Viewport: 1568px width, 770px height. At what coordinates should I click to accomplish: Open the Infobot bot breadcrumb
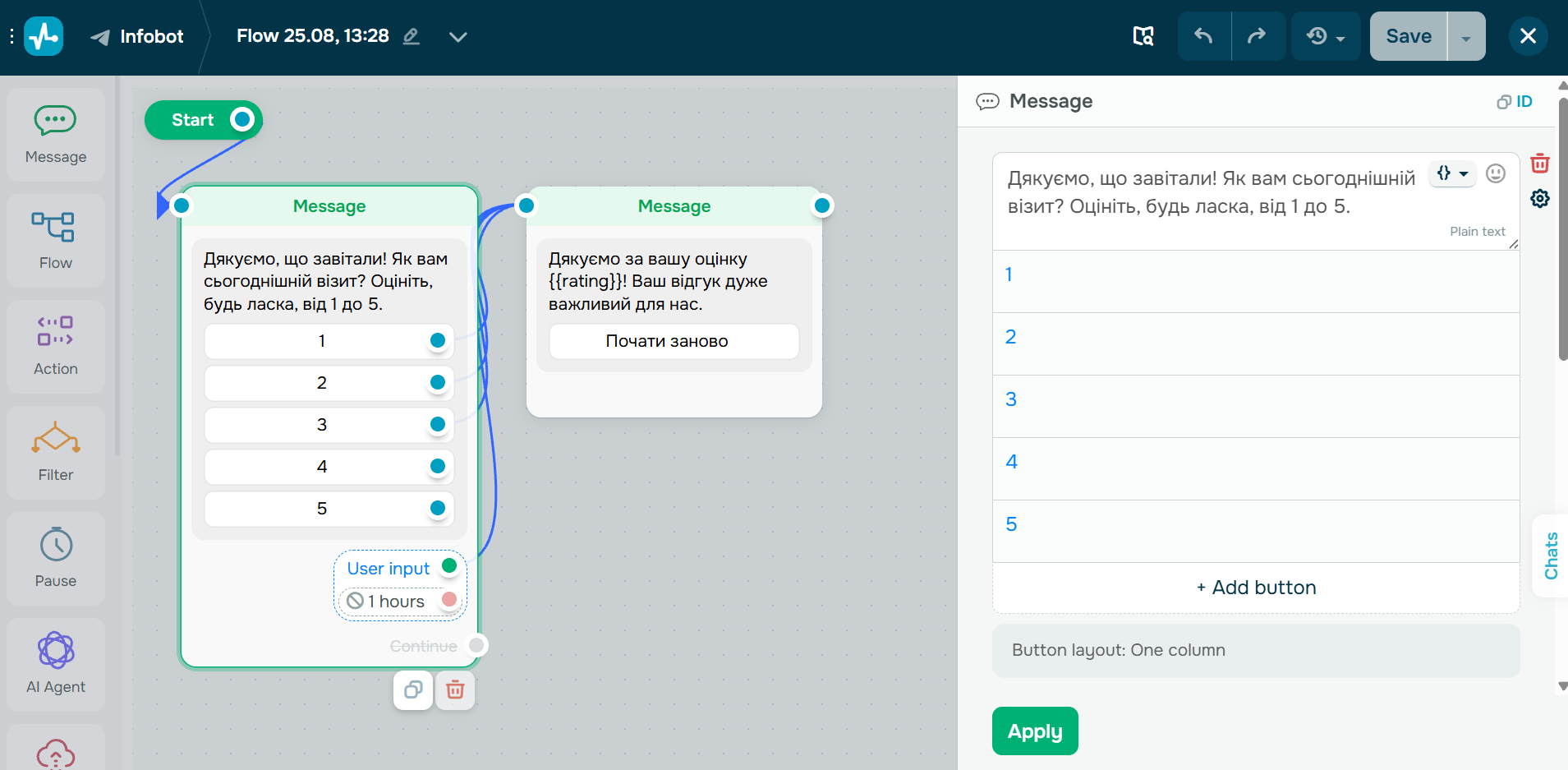(x=136, y=36)
